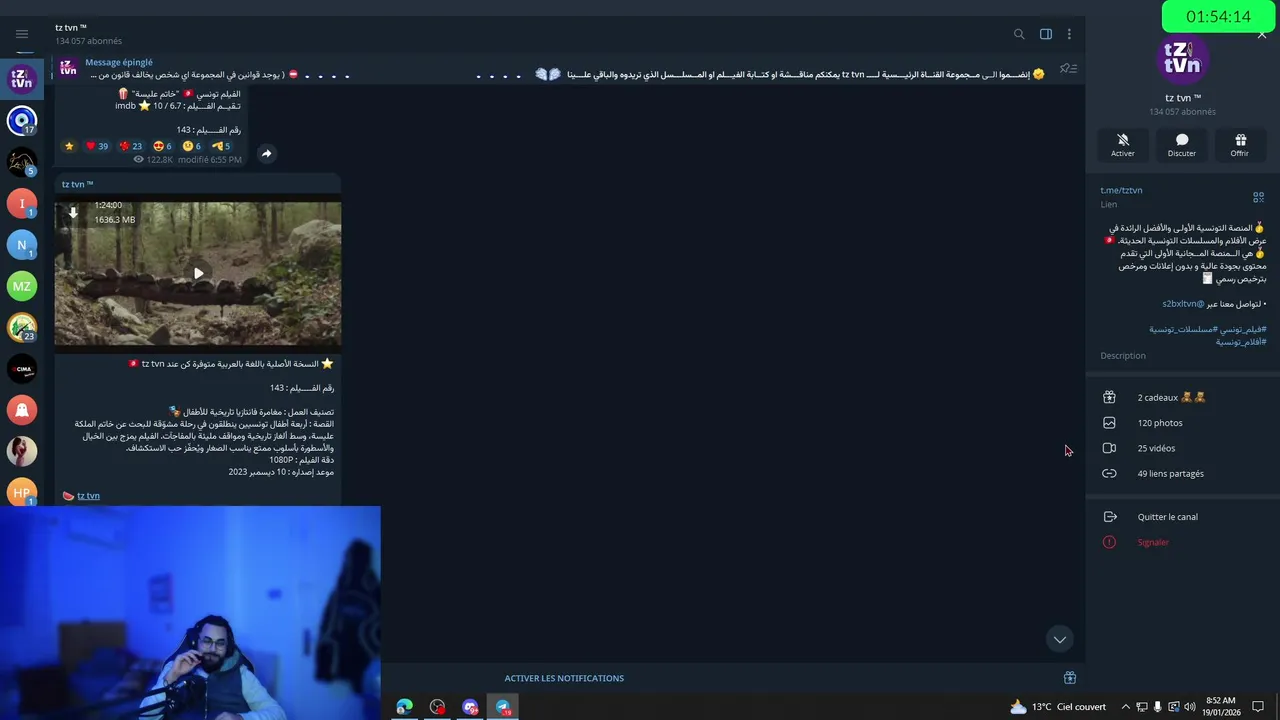The image size is (1280, 720).
Task: Open 120 photos shared media
Action: point(1183,423)
